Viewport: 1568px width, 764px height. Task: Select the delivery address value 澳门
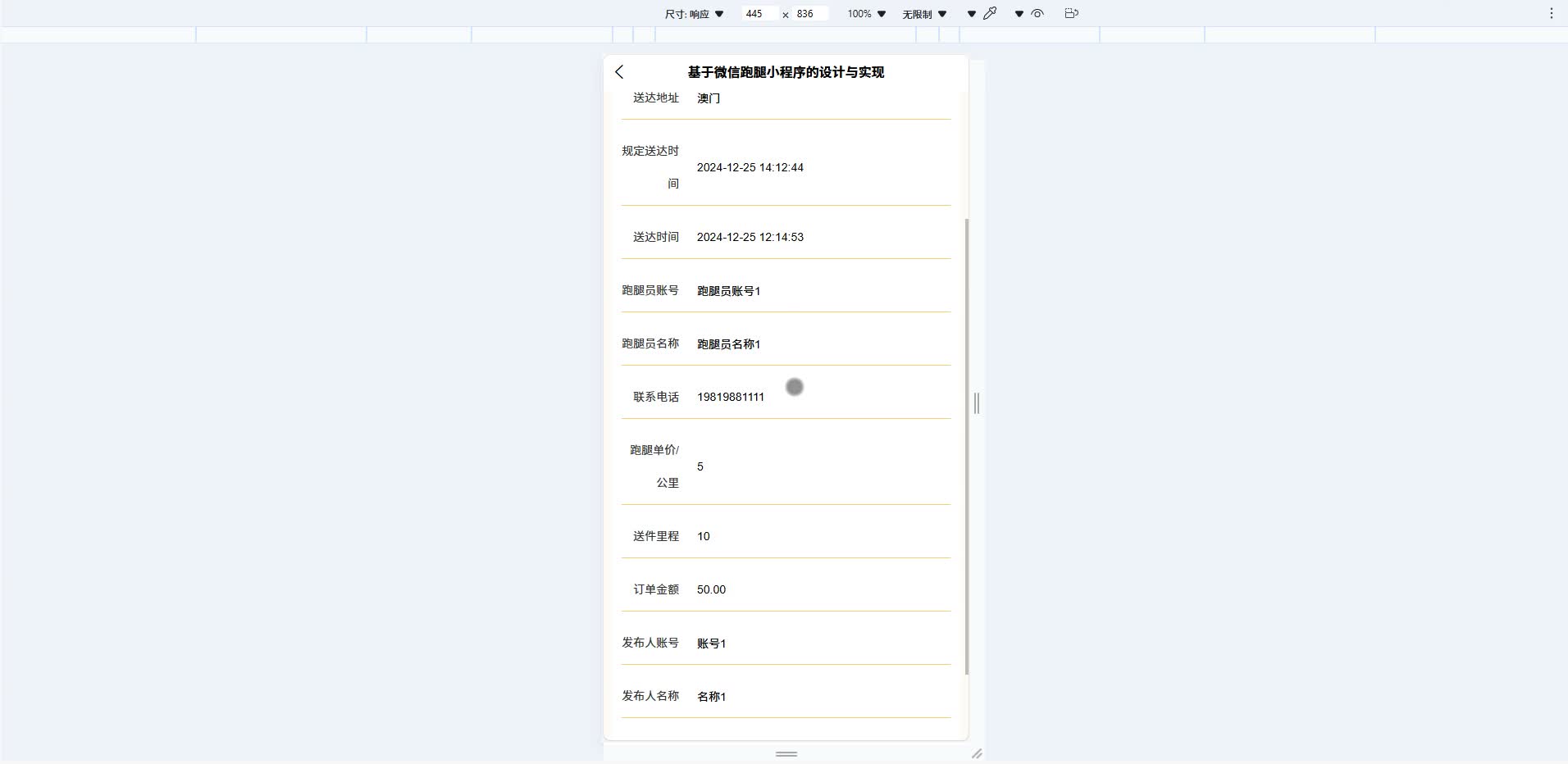pos(707,98)
